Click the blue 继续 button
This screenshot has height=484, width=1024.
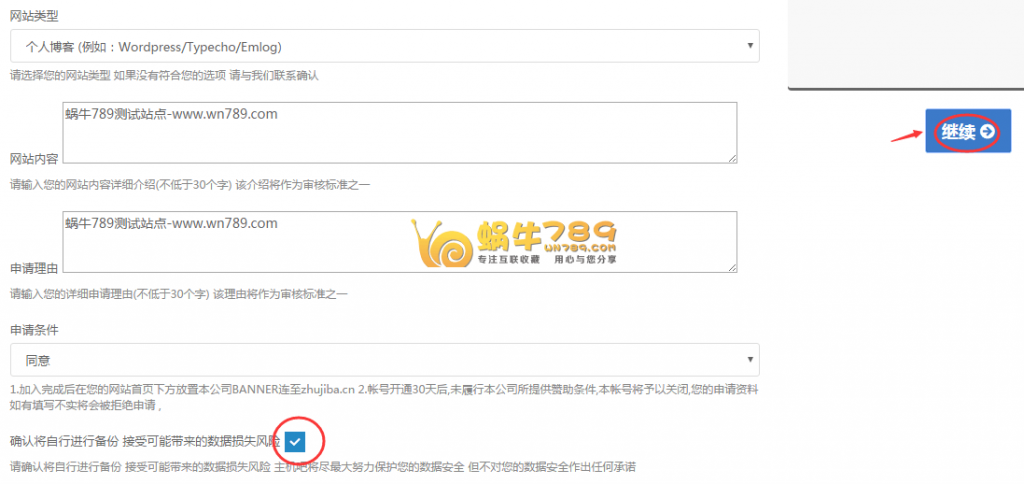click(x=968, y=131)
